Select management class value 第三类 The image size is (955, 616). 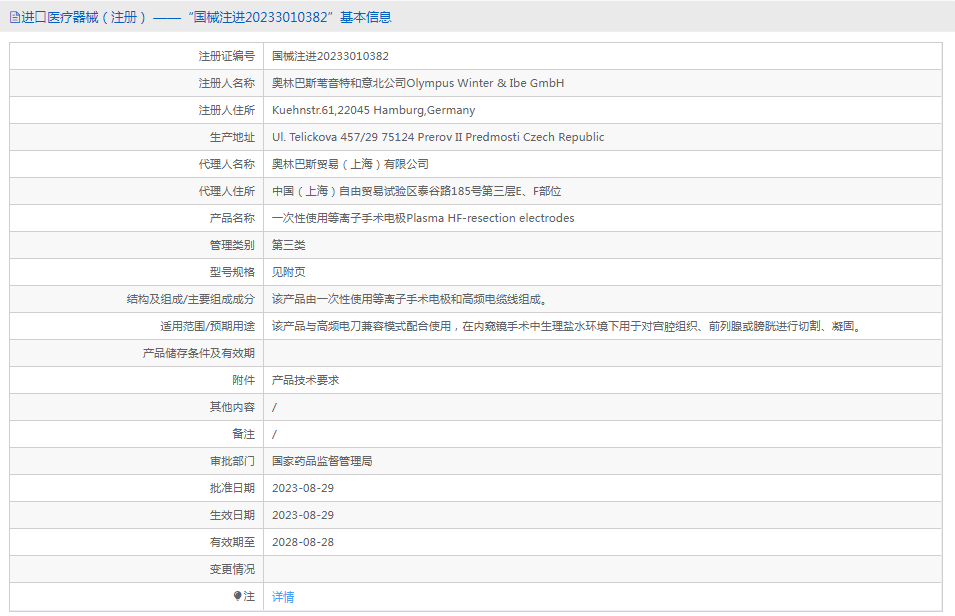(x=289, y=245)
